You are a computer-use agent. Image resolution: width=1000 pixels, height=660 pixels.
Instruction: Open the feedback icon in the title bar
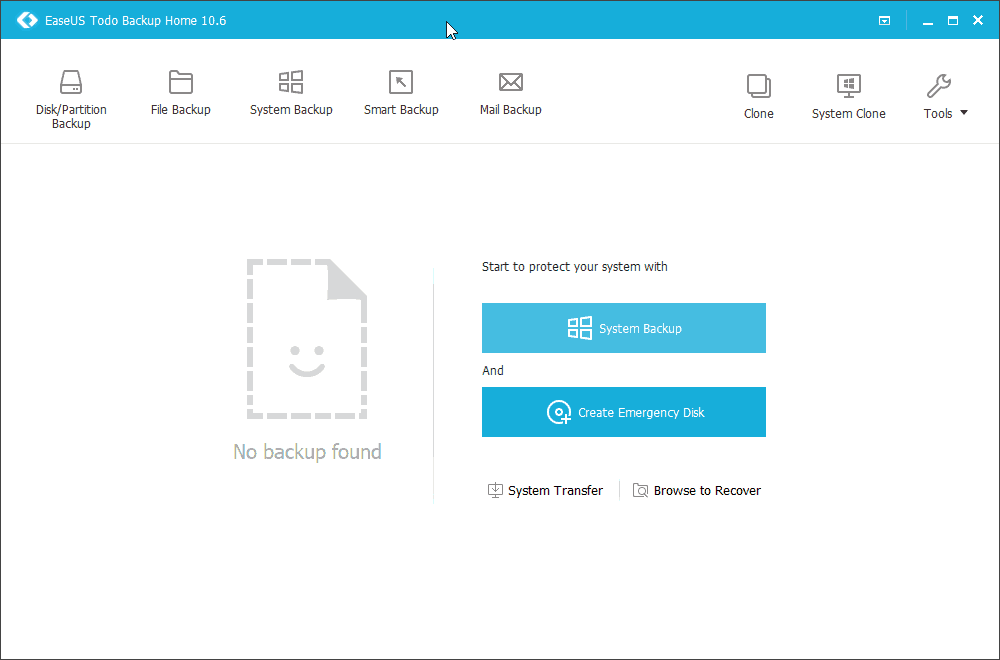(x=884, y=19)
